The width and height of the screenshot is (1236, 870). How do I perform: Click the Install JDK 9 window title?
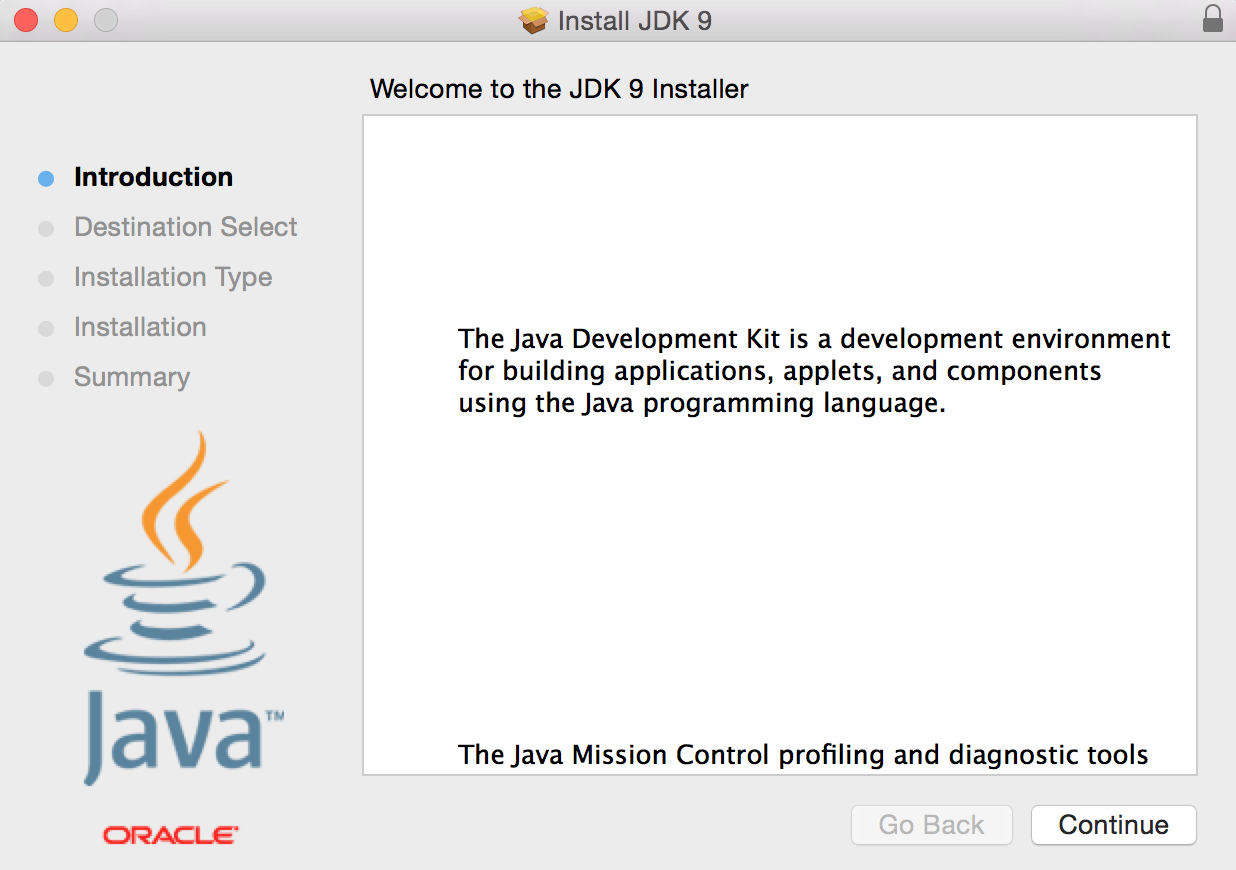pos(635,21)
